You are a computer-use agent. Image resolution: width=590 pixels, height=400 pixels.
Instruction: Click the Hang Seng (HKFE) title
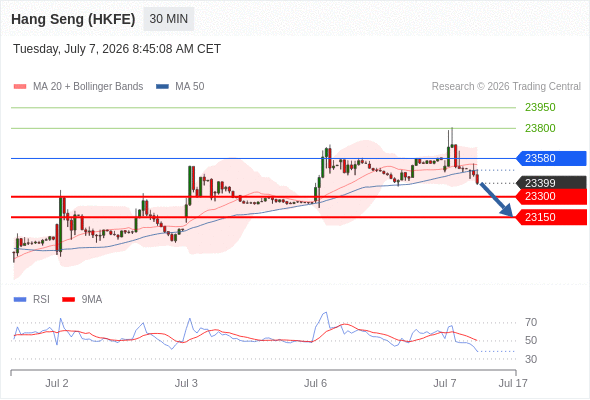click(x=73, y=19)
